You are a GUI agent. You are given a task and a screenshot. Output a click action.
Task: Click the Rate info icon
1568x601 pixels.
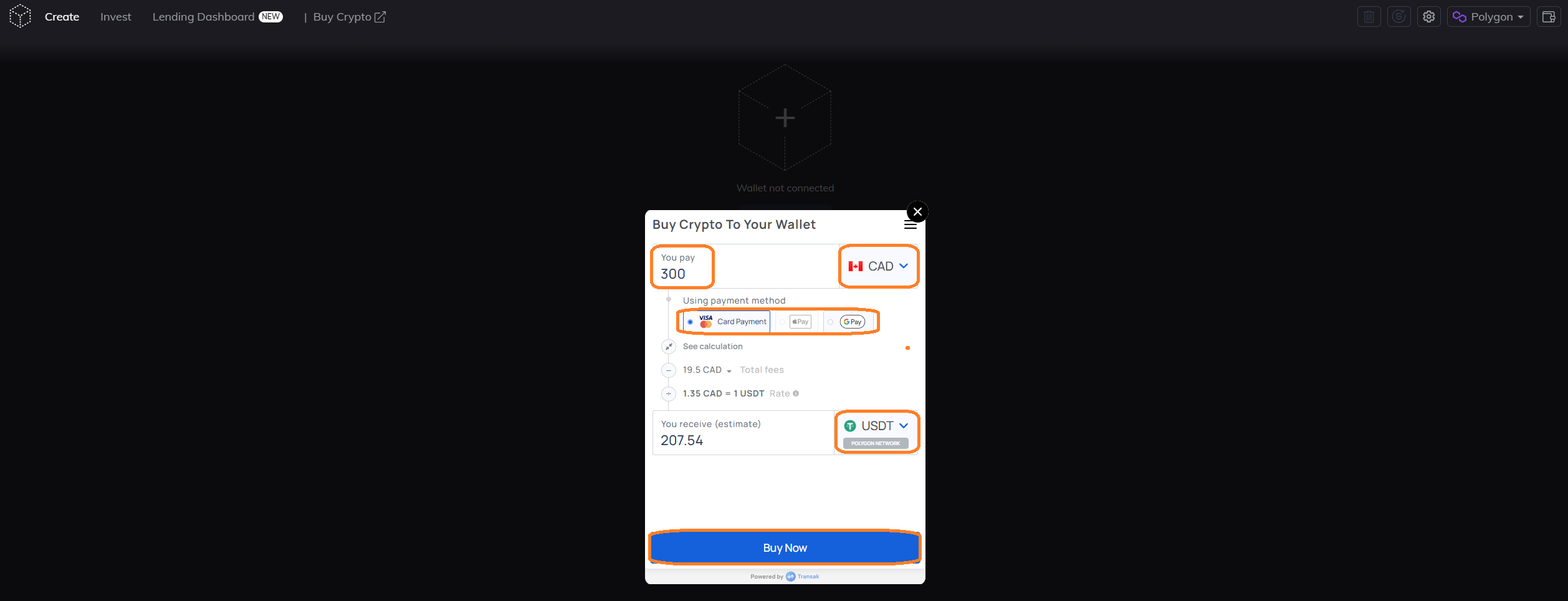796,393
